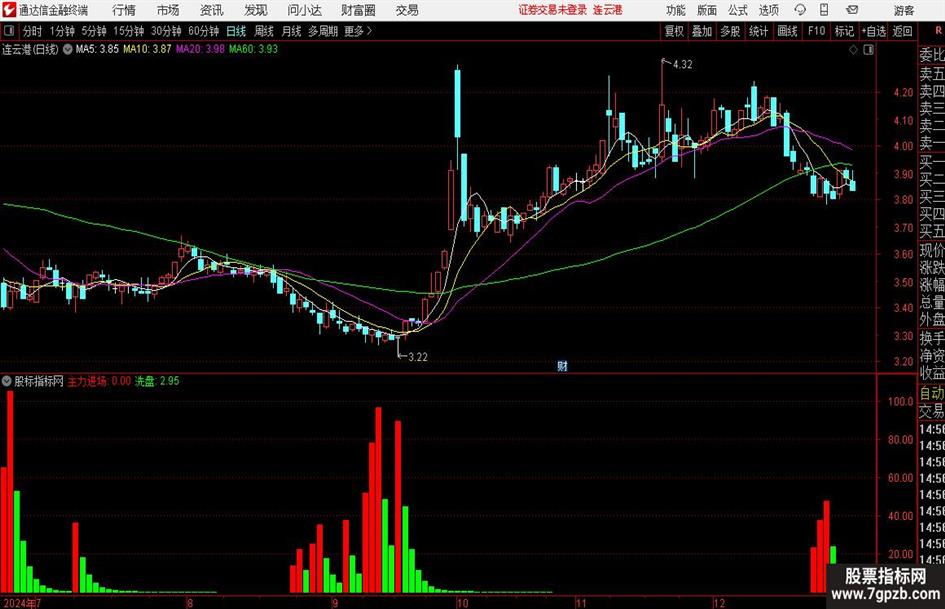Open the 发现 menu
945x609 pixels.
[x=256, y=10]
